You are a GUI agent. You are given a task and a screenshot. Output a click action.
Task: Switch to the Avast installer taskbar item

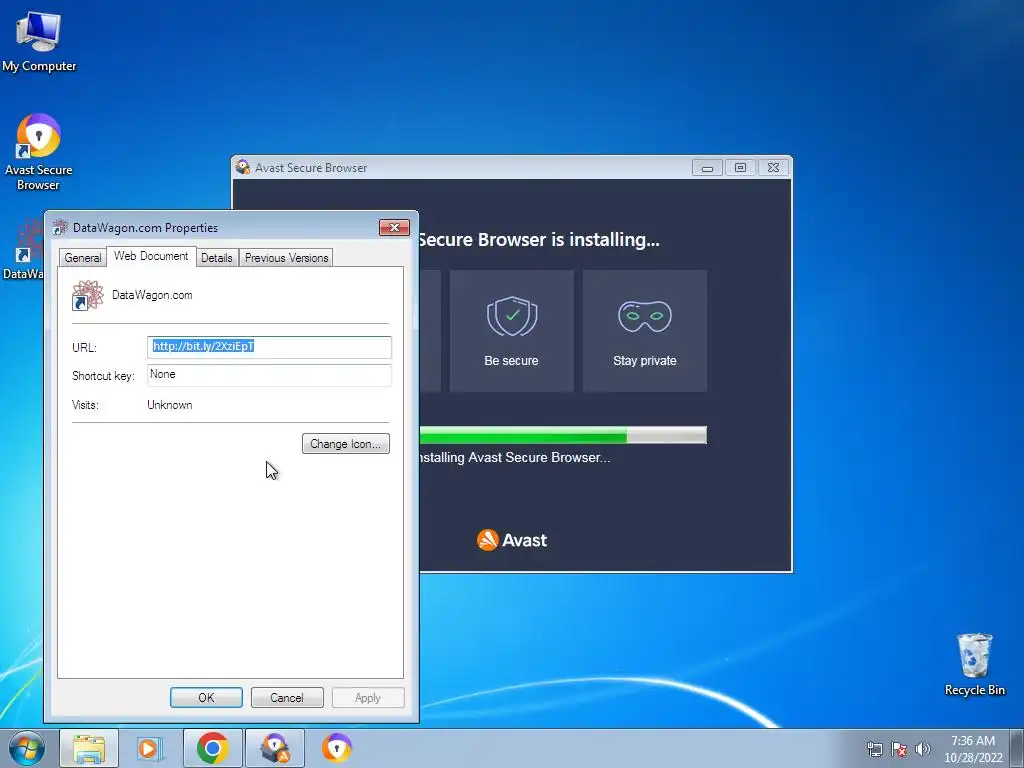click(275, 748)
